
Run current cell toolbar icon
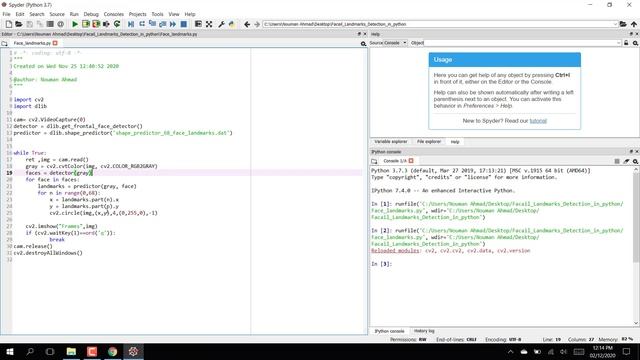coord(85,24)
